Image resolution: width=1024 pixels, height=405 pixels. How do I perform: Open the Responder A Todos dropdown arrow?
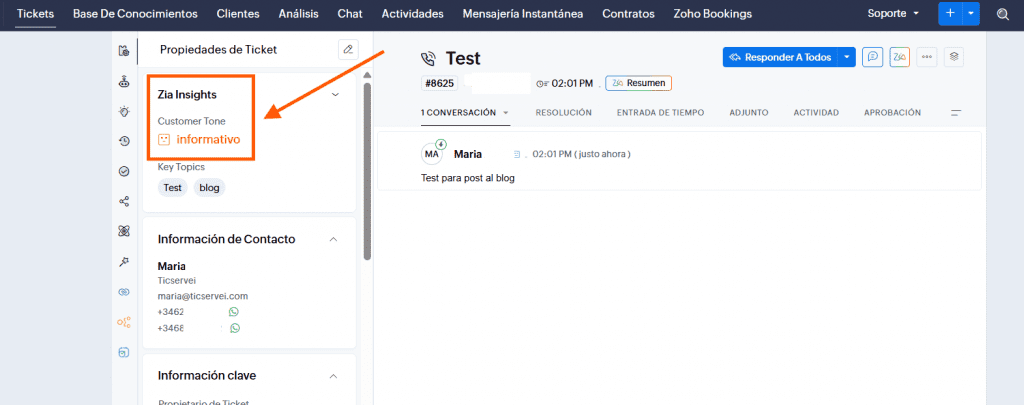(848, 57)
